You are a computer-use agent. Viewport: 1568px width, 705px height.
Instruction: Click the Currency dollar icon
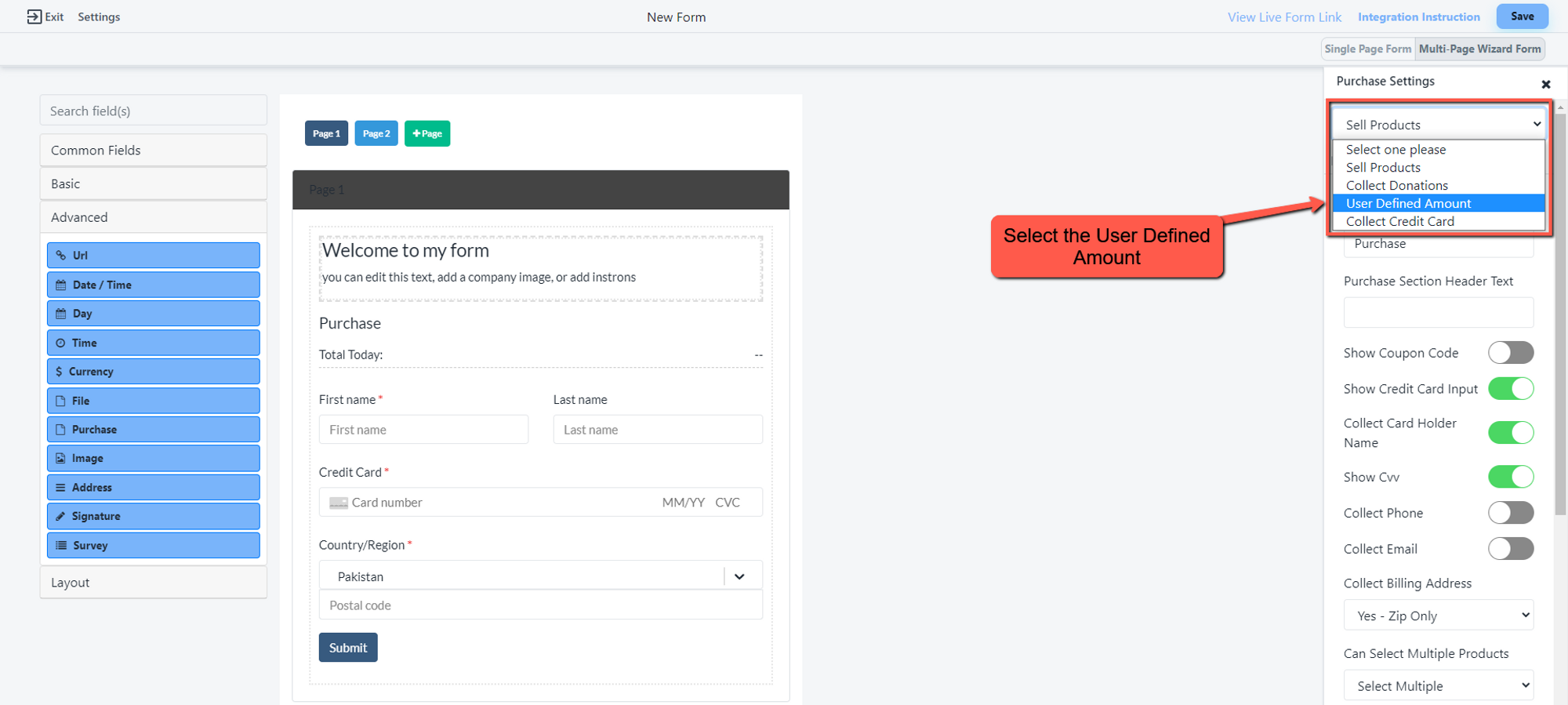coord(59,372)
